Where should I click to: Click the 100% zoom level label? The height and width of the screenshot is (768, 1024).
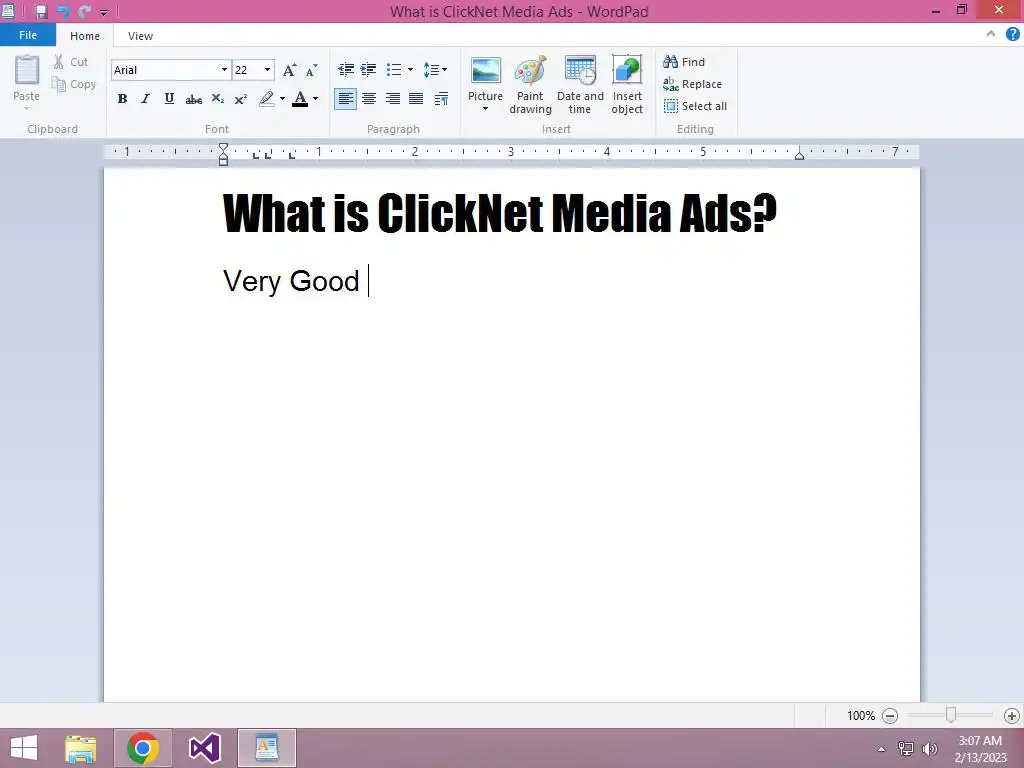click(861, 716)
